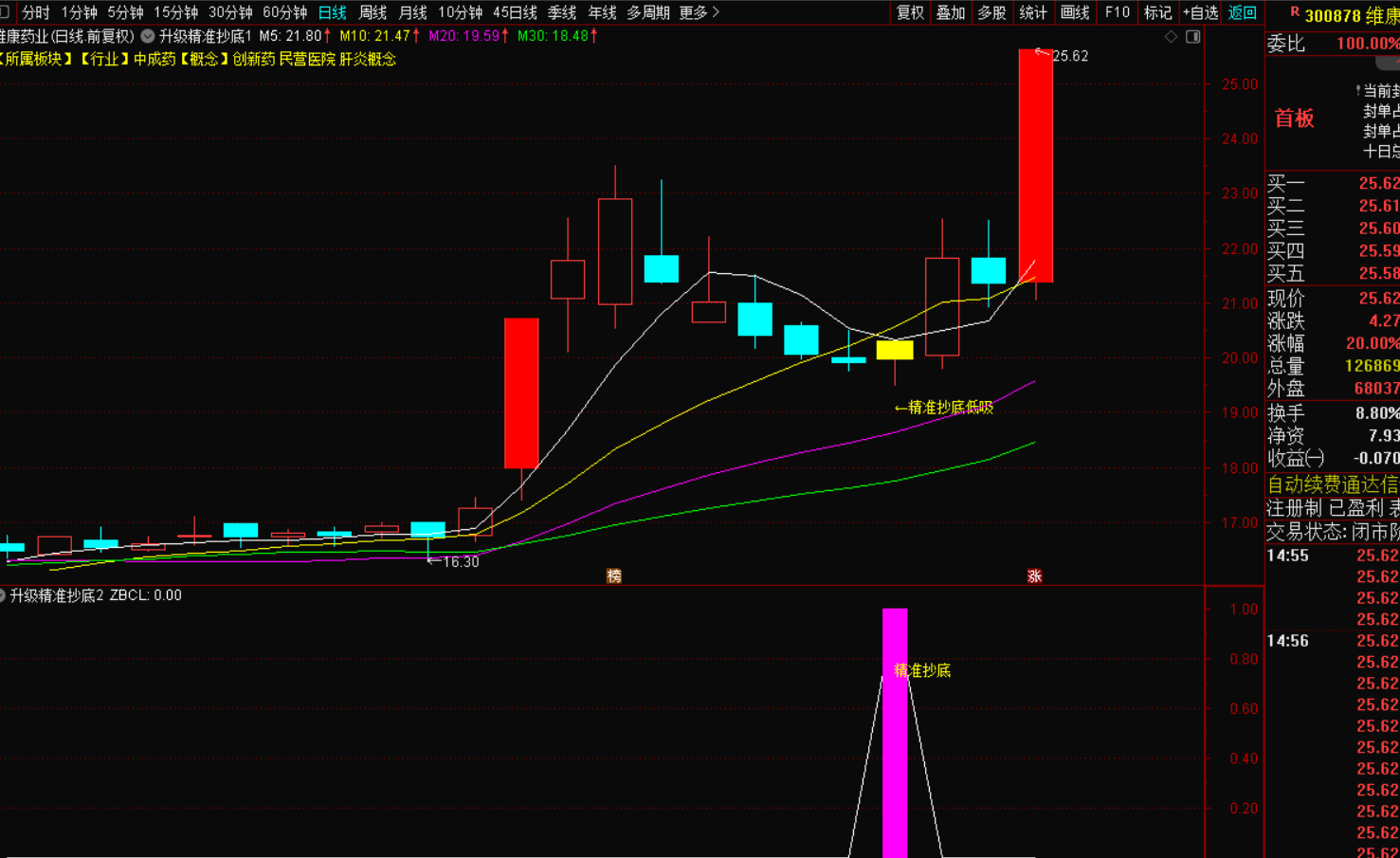Open the 画线 drawing tool
Viewport: 1400px width, 858px height.
(1074, 12)
